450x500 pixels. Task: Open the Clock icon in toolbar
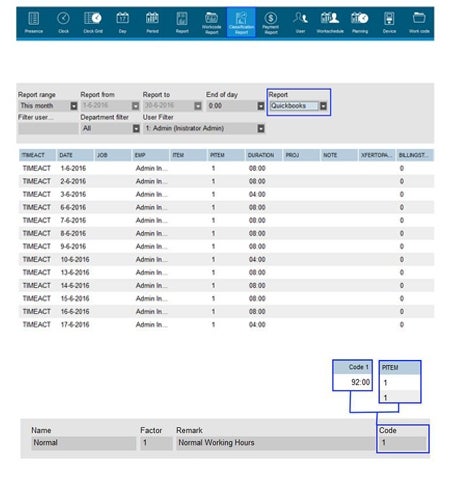click(x=63, y=22)
